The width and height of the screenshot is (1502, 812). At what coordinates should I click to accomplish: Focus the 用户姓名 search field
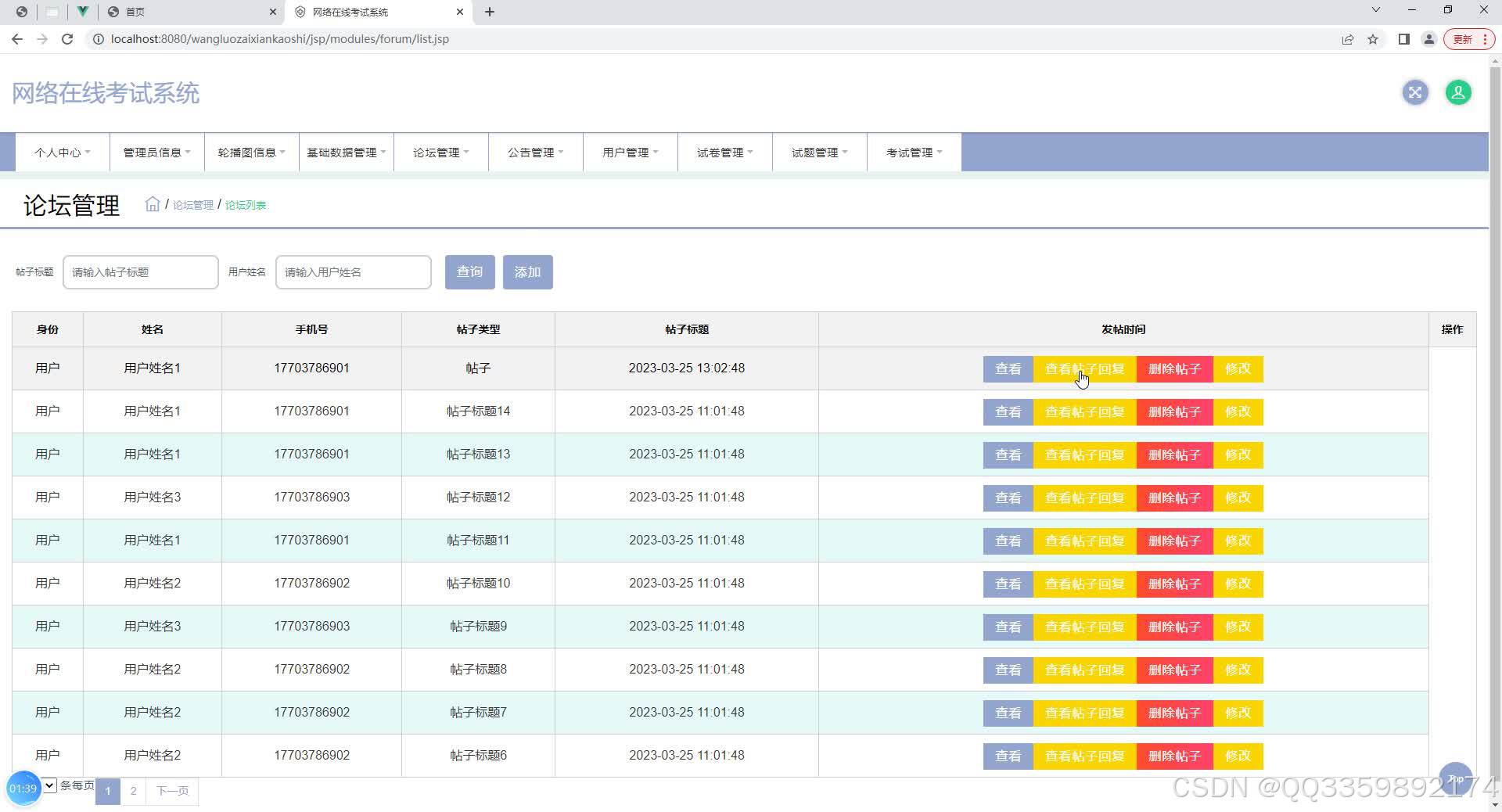354,272
